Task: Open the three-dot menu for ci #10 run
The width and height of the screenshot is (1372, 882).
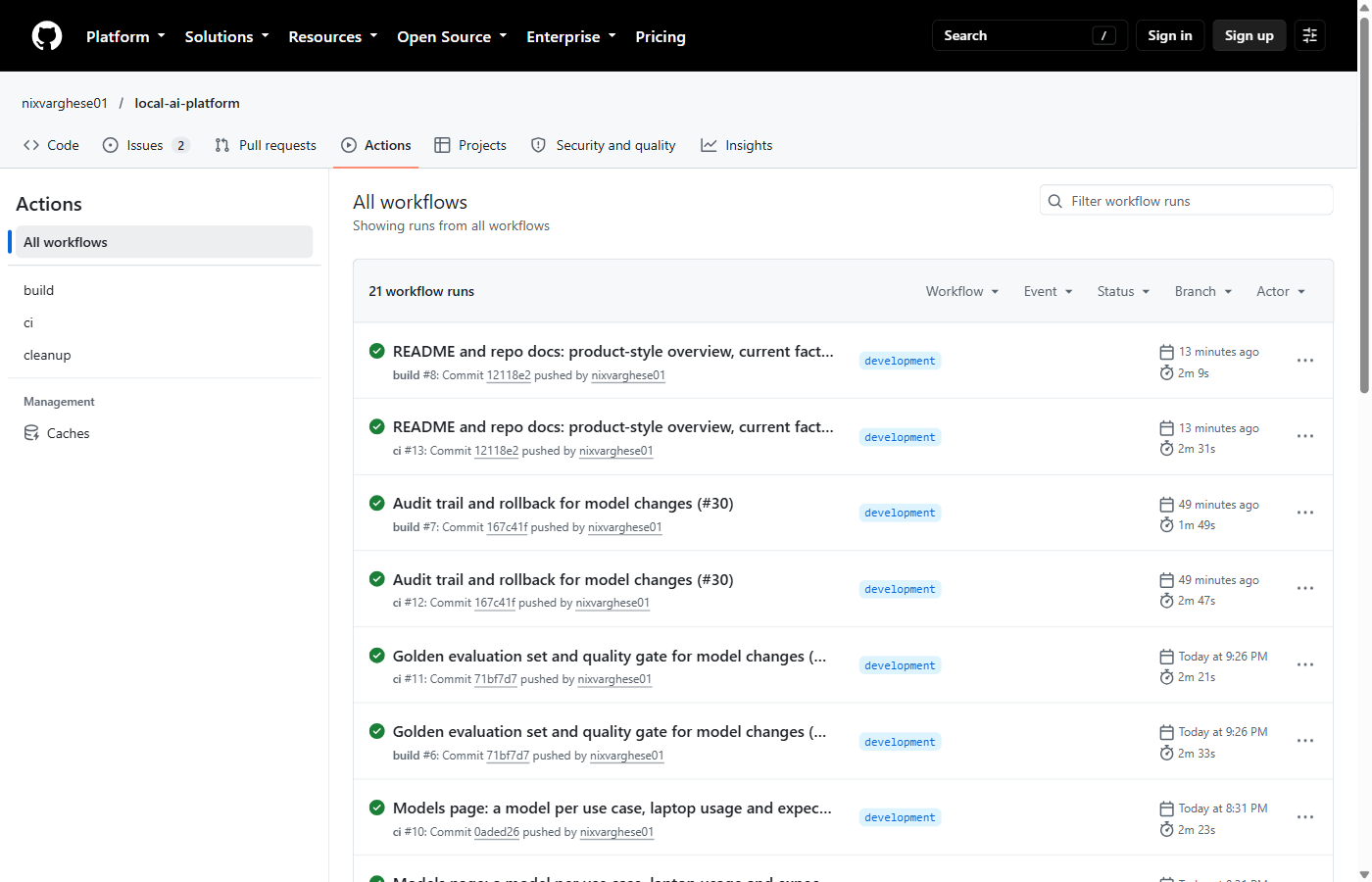Action: 1305,816
